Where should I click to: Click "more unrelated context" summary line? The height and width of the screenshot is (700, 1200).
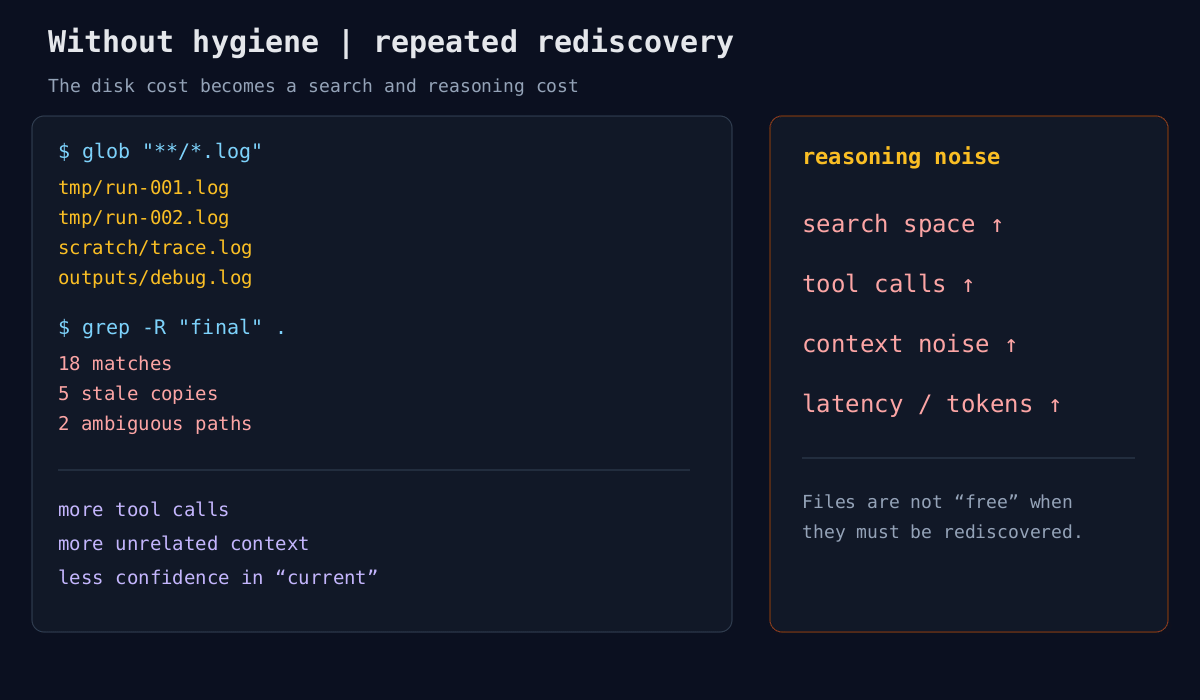click(x=183, y=544)
